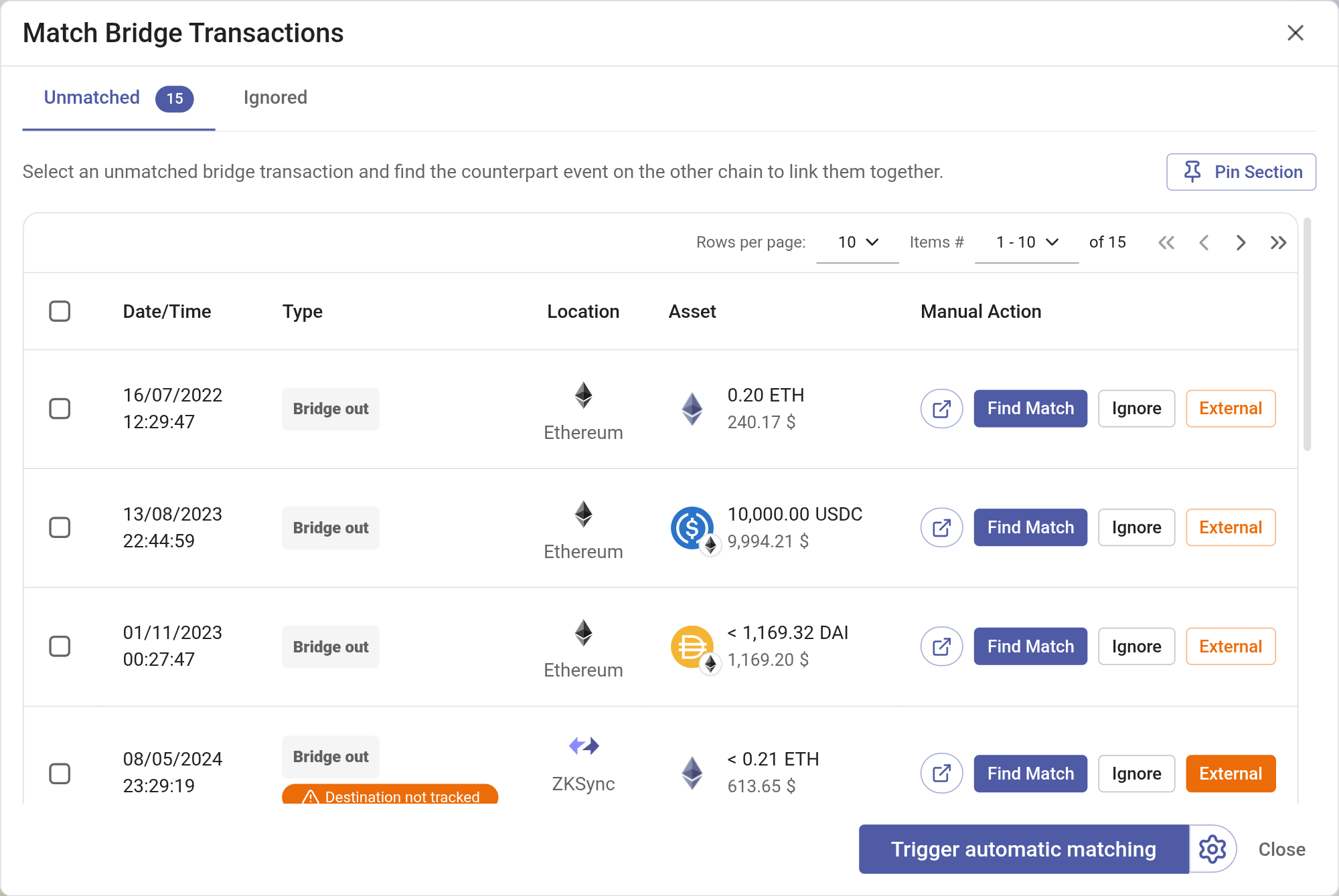Click the Bridge out tag in 16/07/2022 row

click(331, 409)
